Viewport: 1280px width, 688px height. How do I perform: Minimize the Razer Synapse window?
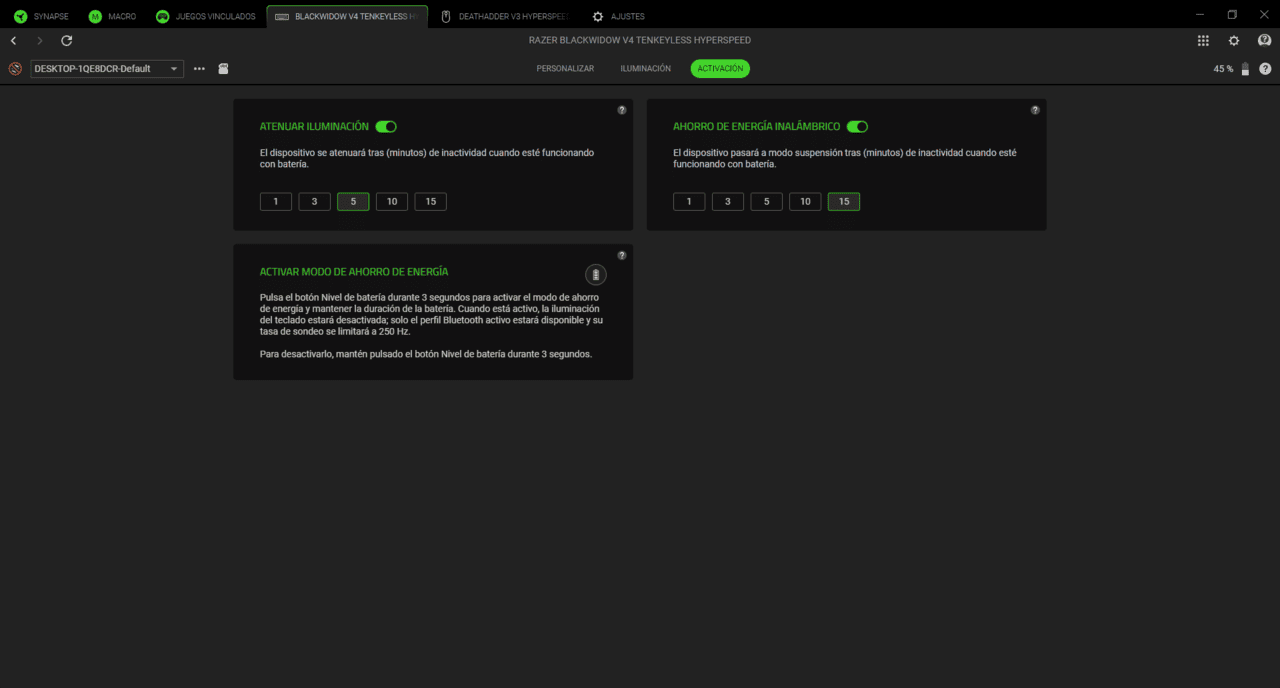pos(1200,15)
